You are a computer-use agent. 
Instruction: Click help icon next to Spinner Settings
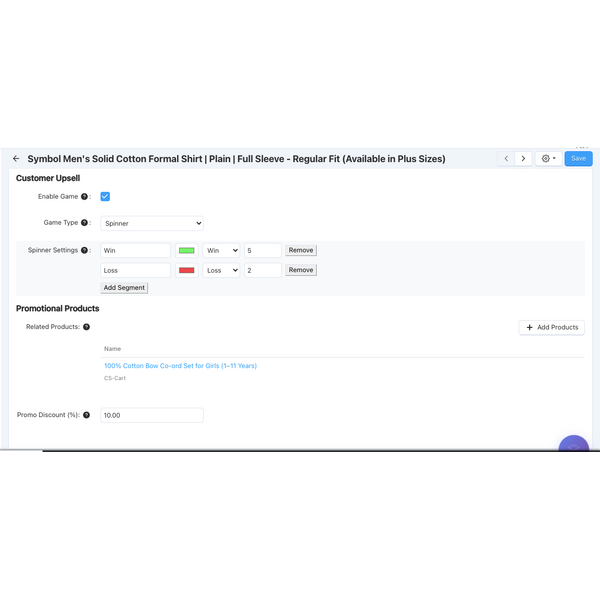click(85, 250)
